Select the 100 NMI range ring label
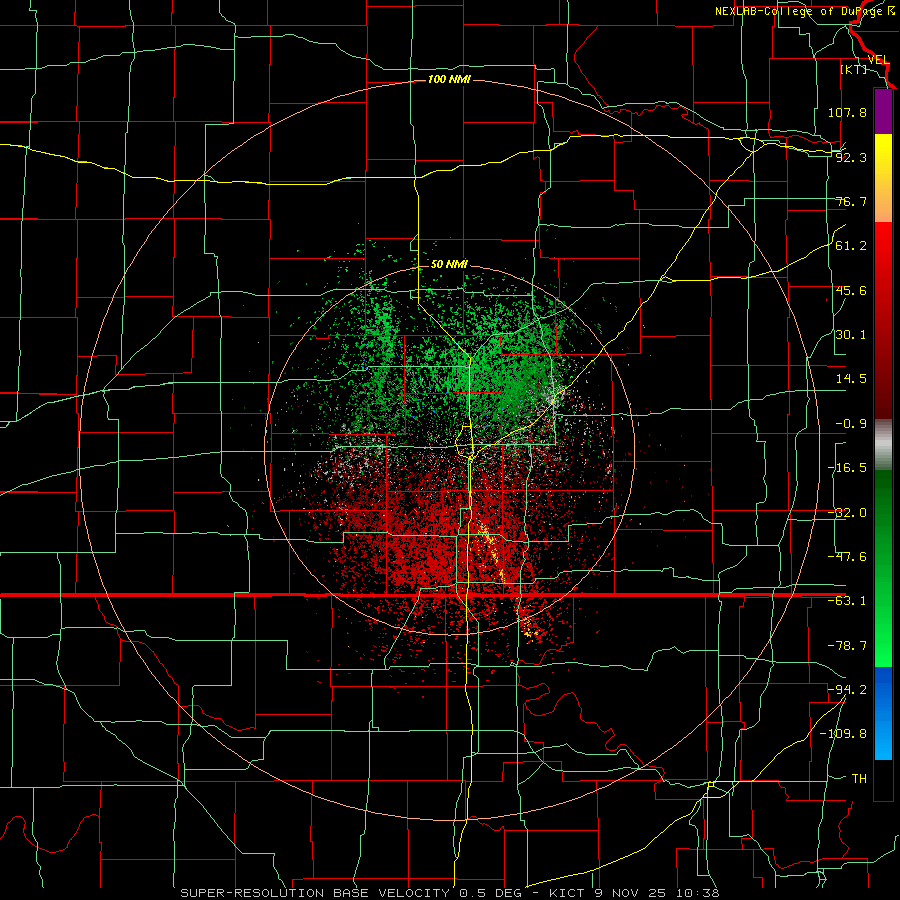The width and height of the screenshot is (900, 900). [449, 79]
